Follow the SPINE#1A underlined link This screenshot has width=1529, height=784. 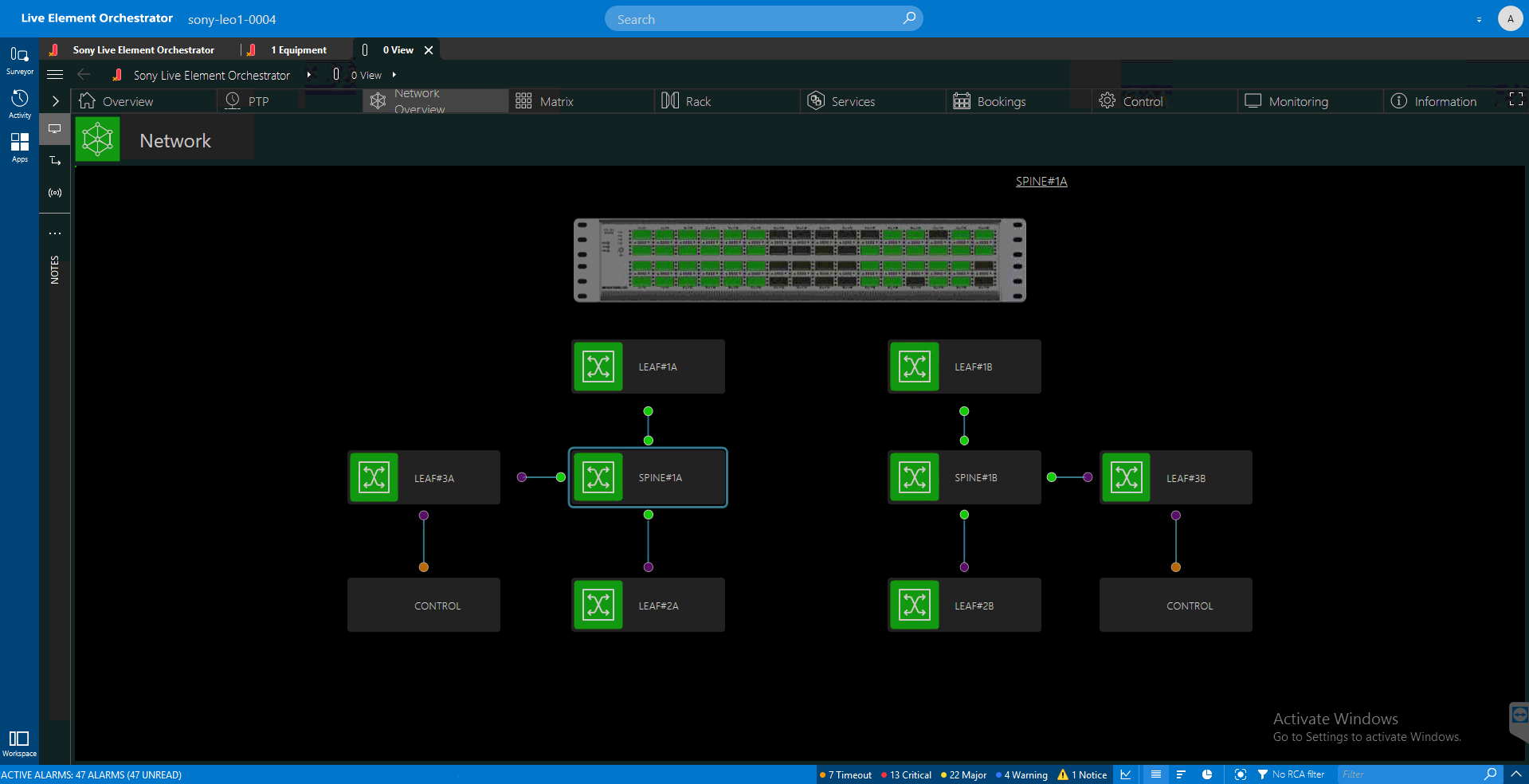pyautogui.click(x=1041, y=182)
